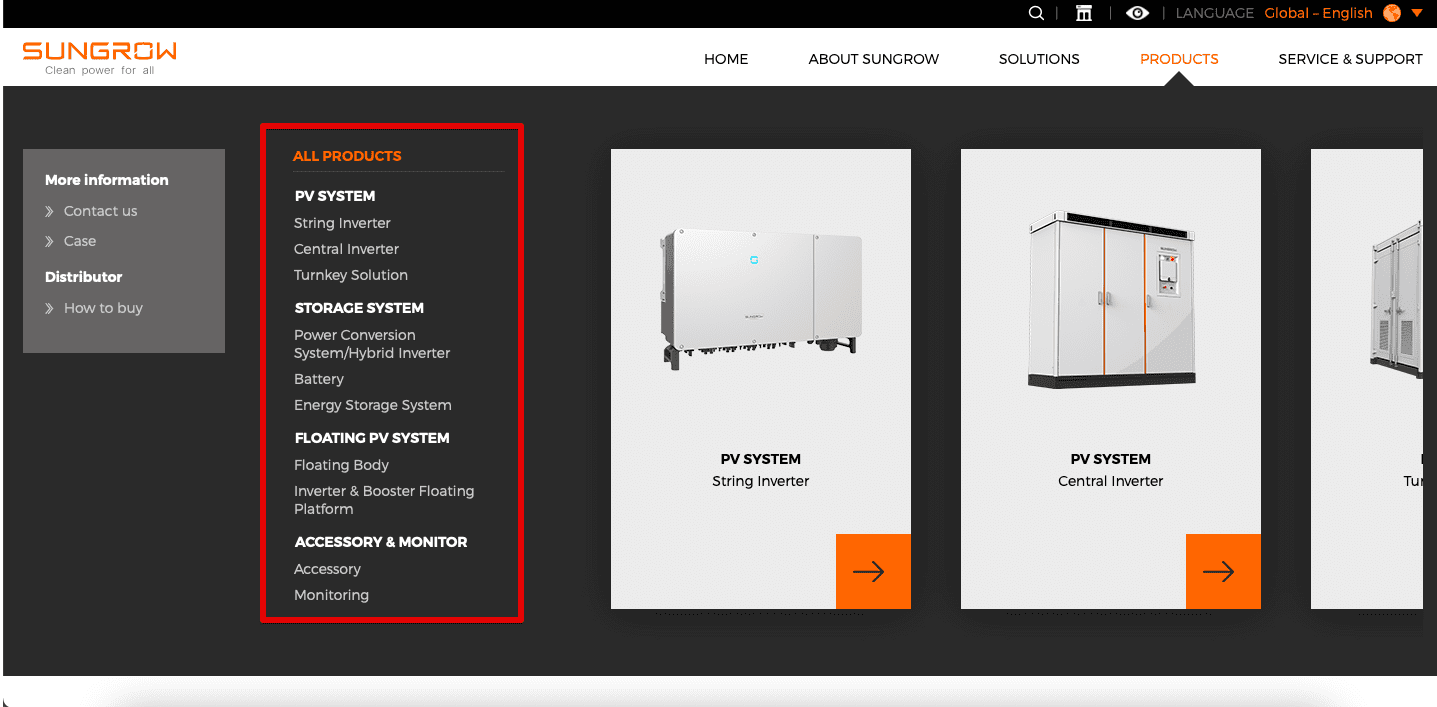Toggle the eye accessibility icon
Image resolution: width=1437 pixels, height=707 pixels.
click(1137, 13)
